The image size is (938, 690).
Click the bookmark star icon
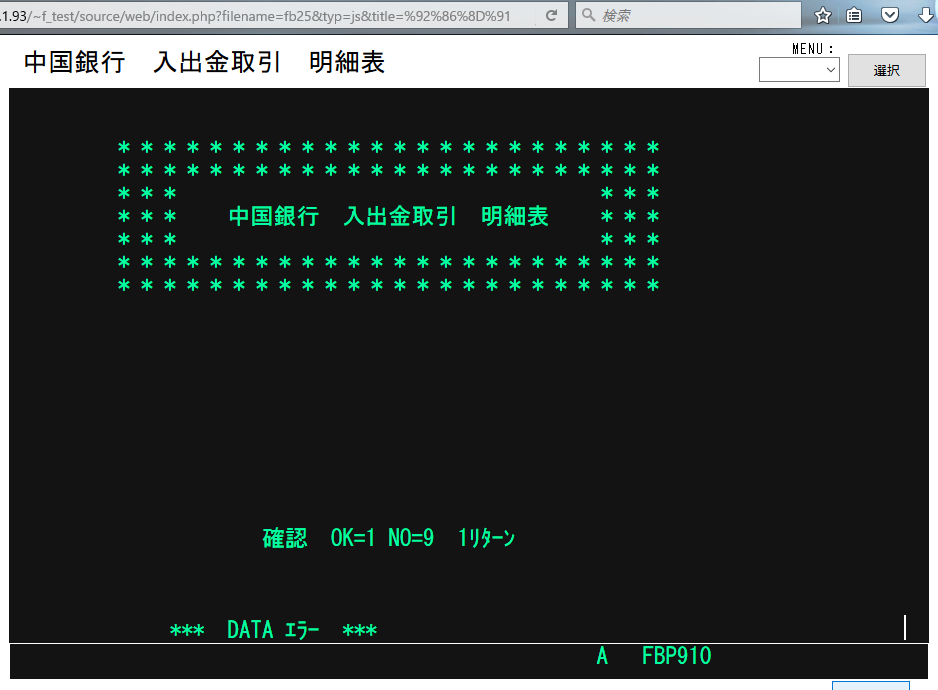click(x=823, y=16)
